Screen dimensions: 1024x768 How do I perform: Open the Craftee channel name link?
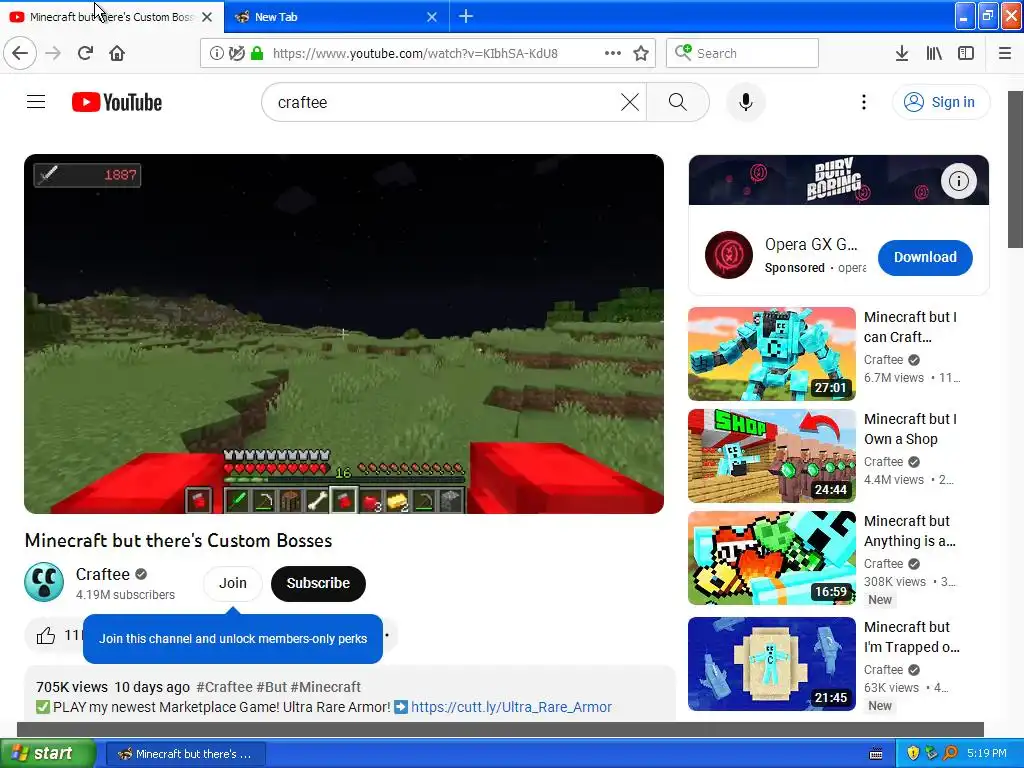103,574
